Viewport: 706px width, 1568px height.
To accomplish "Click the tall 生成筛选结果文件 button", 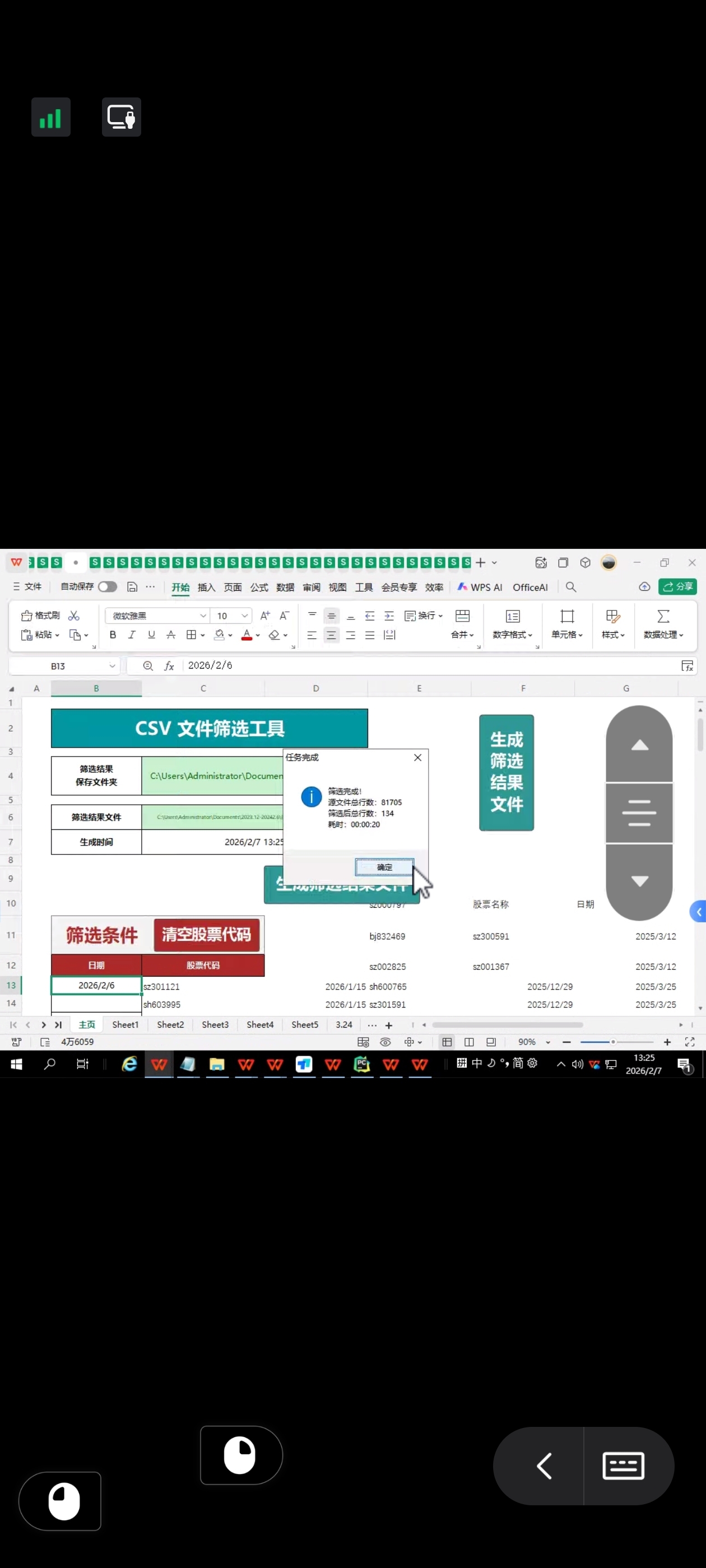I will click(x=506, y=772).
